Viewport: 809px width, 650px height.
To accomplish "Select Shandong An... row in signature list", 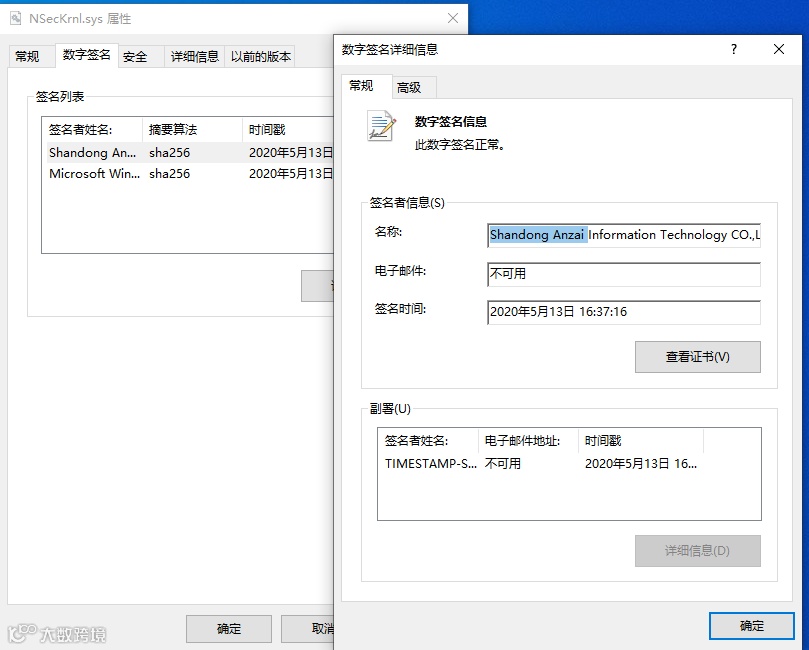I will tap(190, 153).
